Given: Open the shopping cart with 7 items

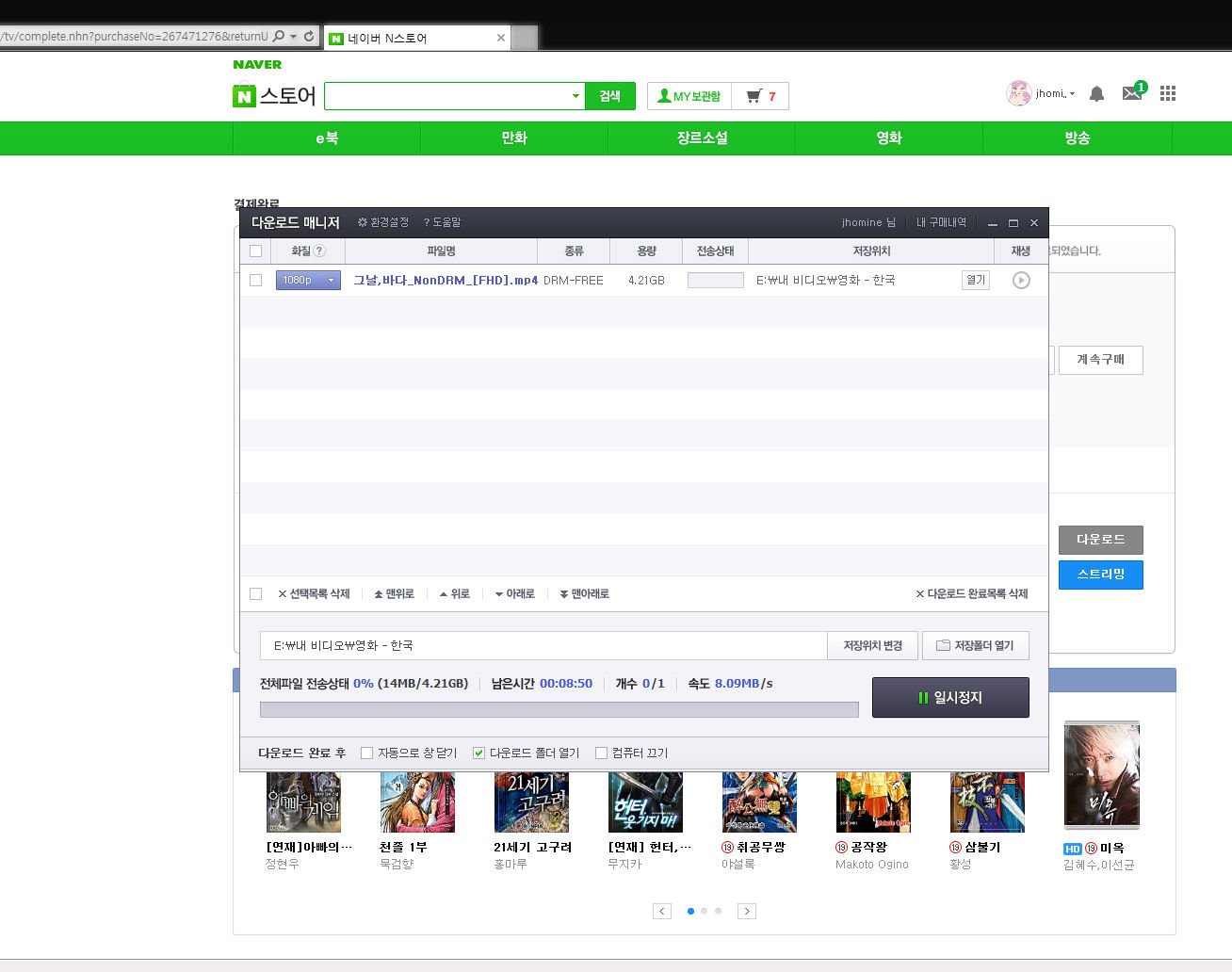Looking at the screenshot, I should pyautogui.click(x=760, y=96).
